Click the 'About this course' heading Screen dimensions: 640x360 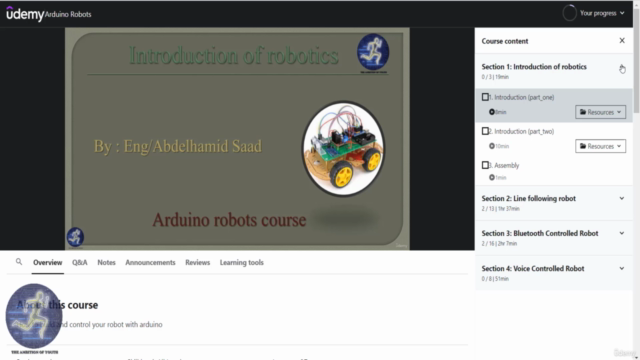[x=57, y=305]
